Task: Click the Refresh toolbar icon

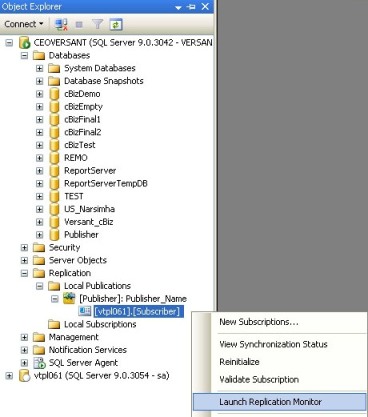Action: (x=116, y=25)
